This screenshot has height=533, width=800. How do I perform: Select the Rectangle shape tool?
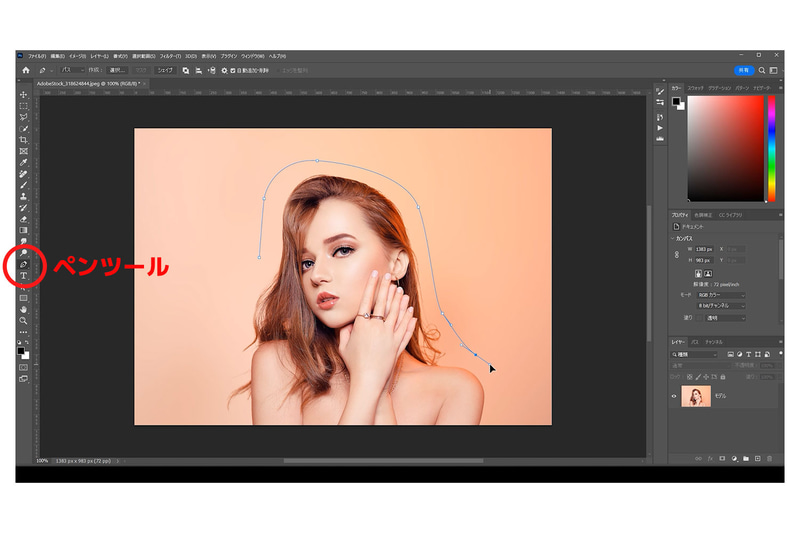point(23,298)
